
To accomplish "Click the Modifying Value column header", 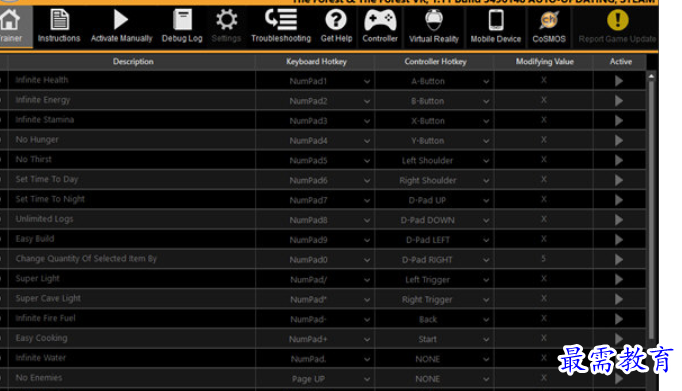I will point(545,62).
